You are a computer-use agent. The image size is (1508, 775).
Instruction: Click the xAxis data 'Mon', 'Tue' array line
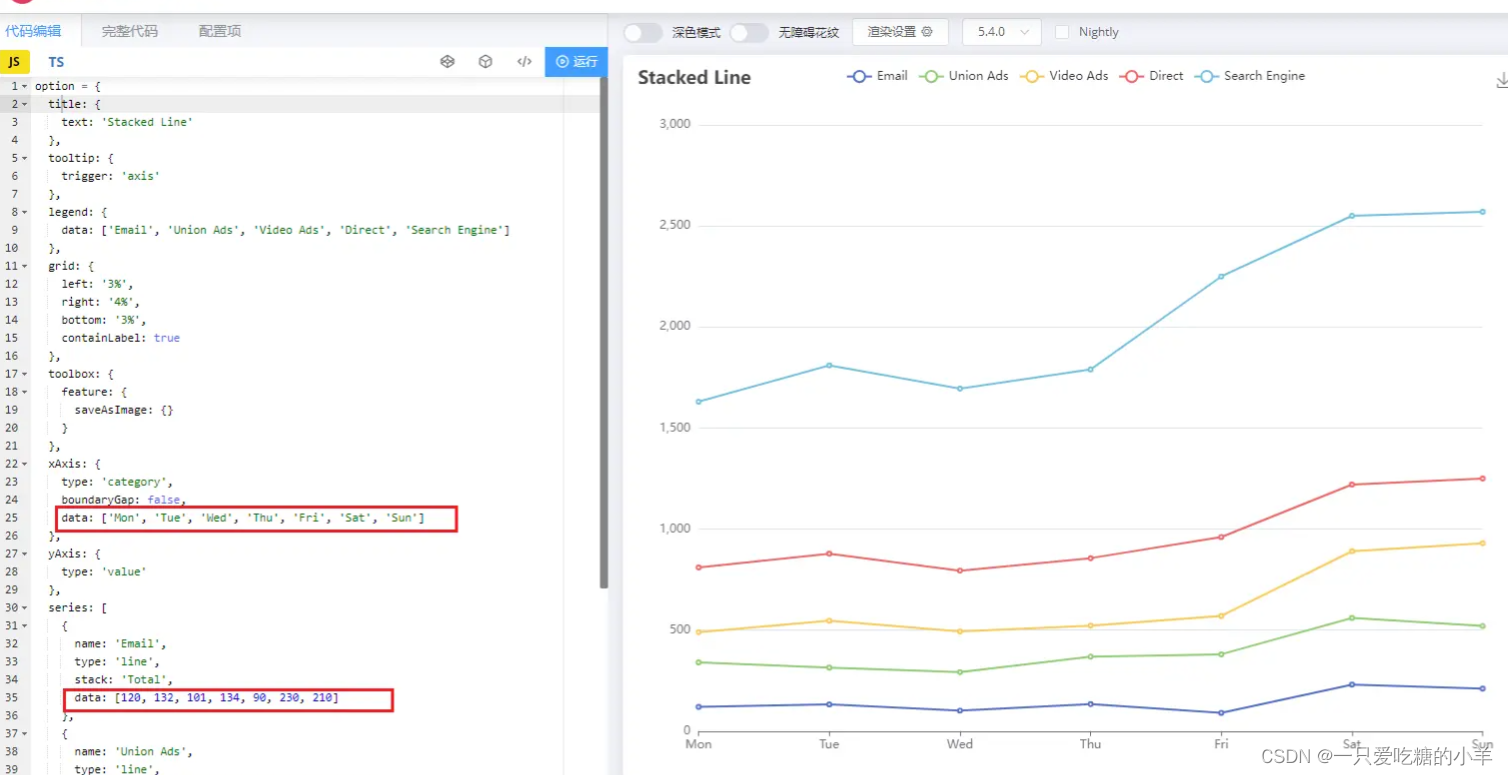[243, 518]
